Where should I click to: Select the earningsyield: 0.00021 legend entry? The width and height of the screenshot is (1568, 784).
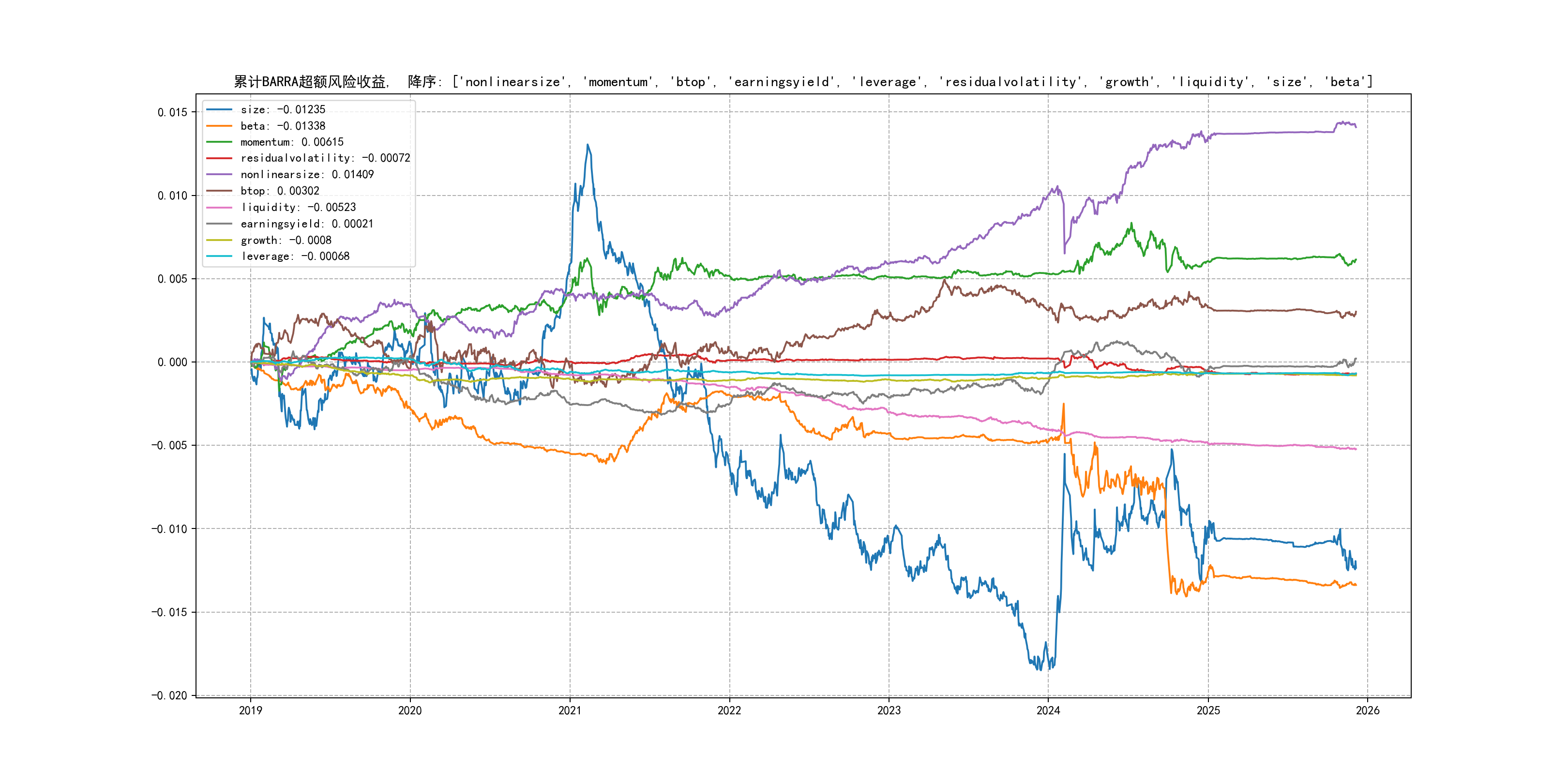[307, 224]
